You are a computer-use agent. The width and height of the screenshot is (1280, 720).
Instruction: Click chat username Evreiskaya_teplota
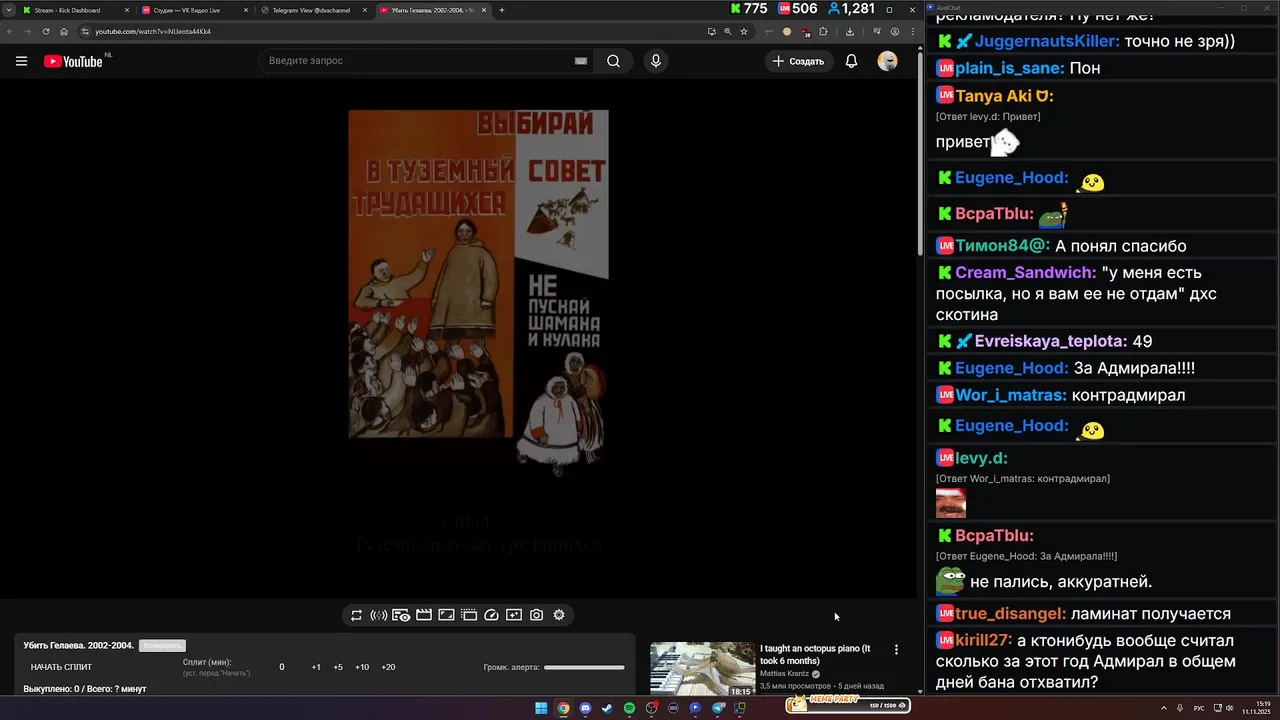click(1050, 342)
